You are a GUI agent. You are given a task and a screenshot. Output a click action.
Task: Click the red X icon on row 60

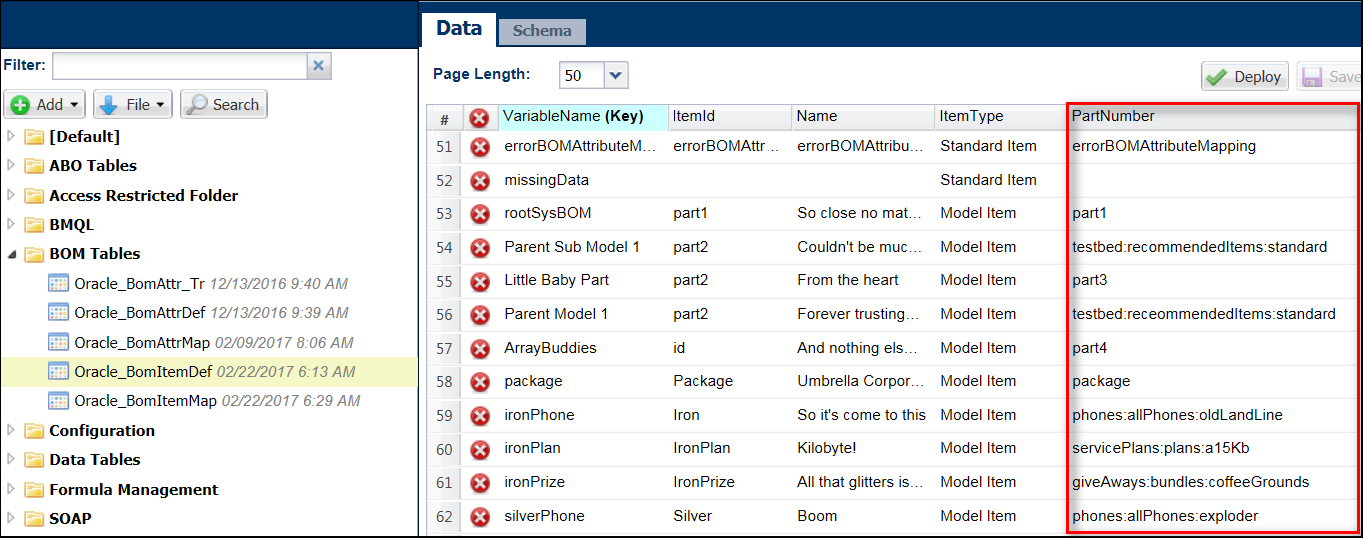pyautogui.click(x=480, y=450)
